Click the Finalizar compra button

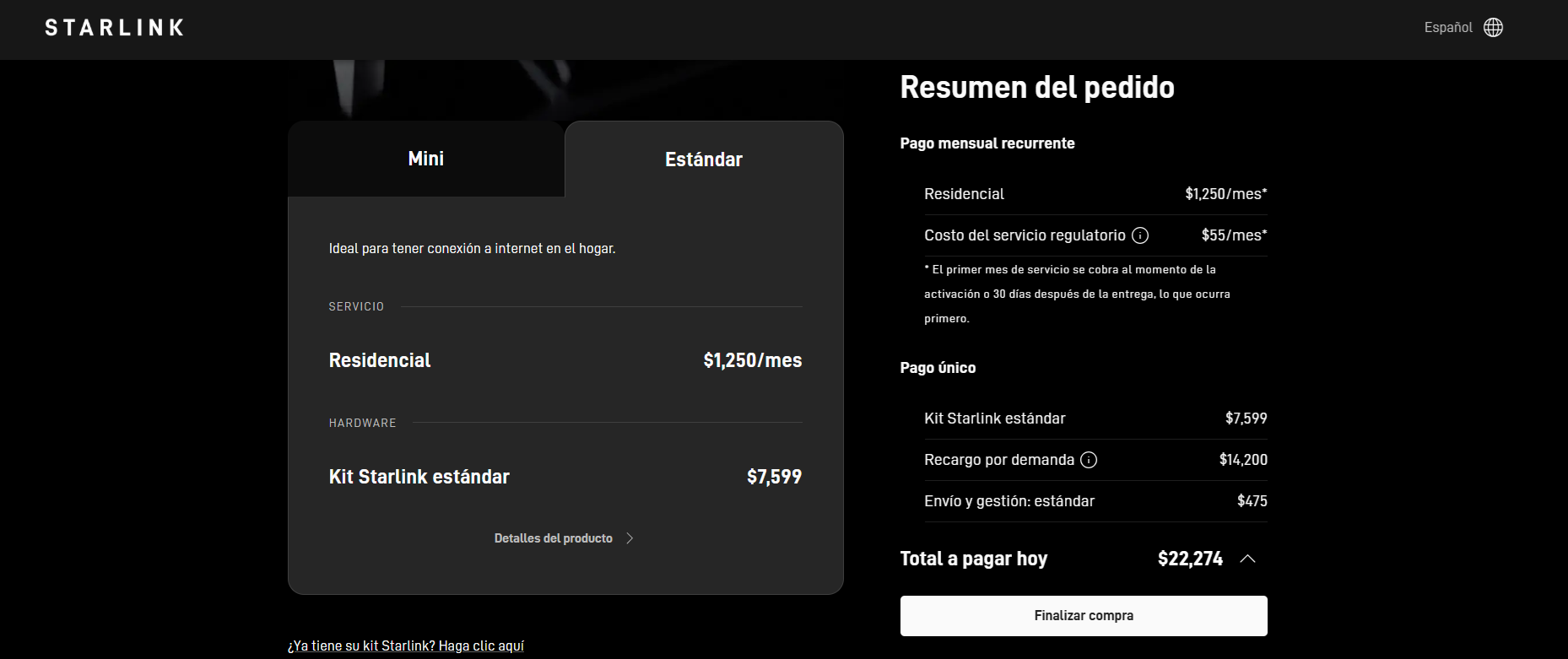(x=1084, y=616)
